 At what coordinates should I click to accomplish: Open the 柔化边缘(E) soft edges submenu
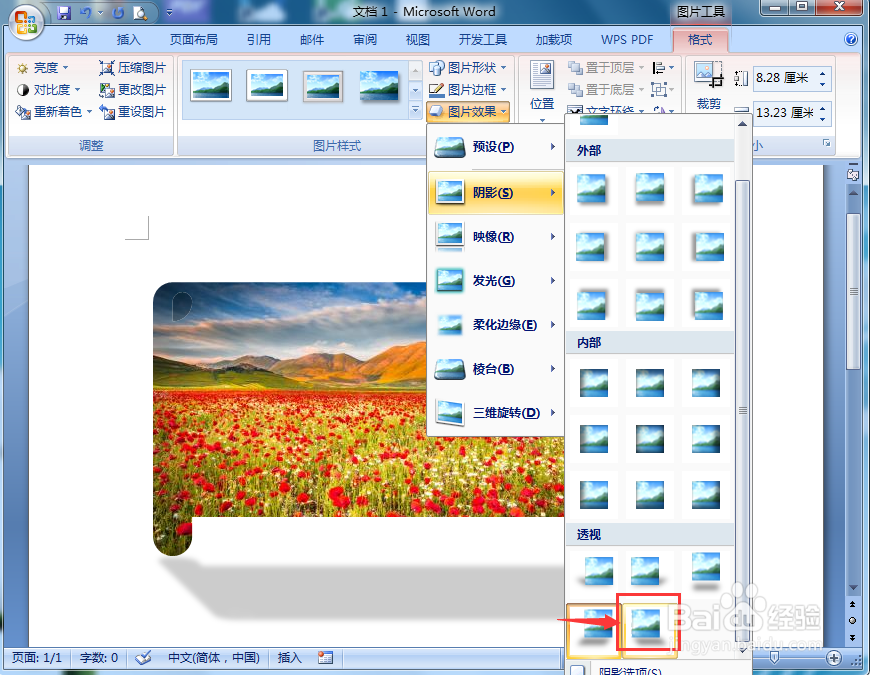(x=495, y=325)
